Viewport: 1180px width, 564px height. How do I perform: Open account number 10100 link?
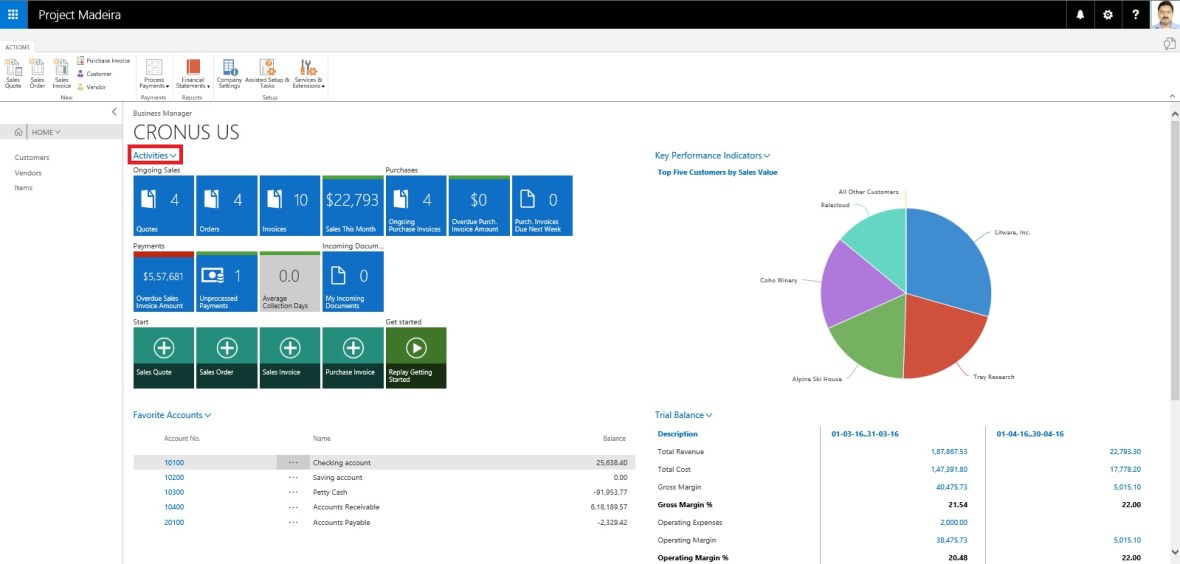[x=174, y=463]
